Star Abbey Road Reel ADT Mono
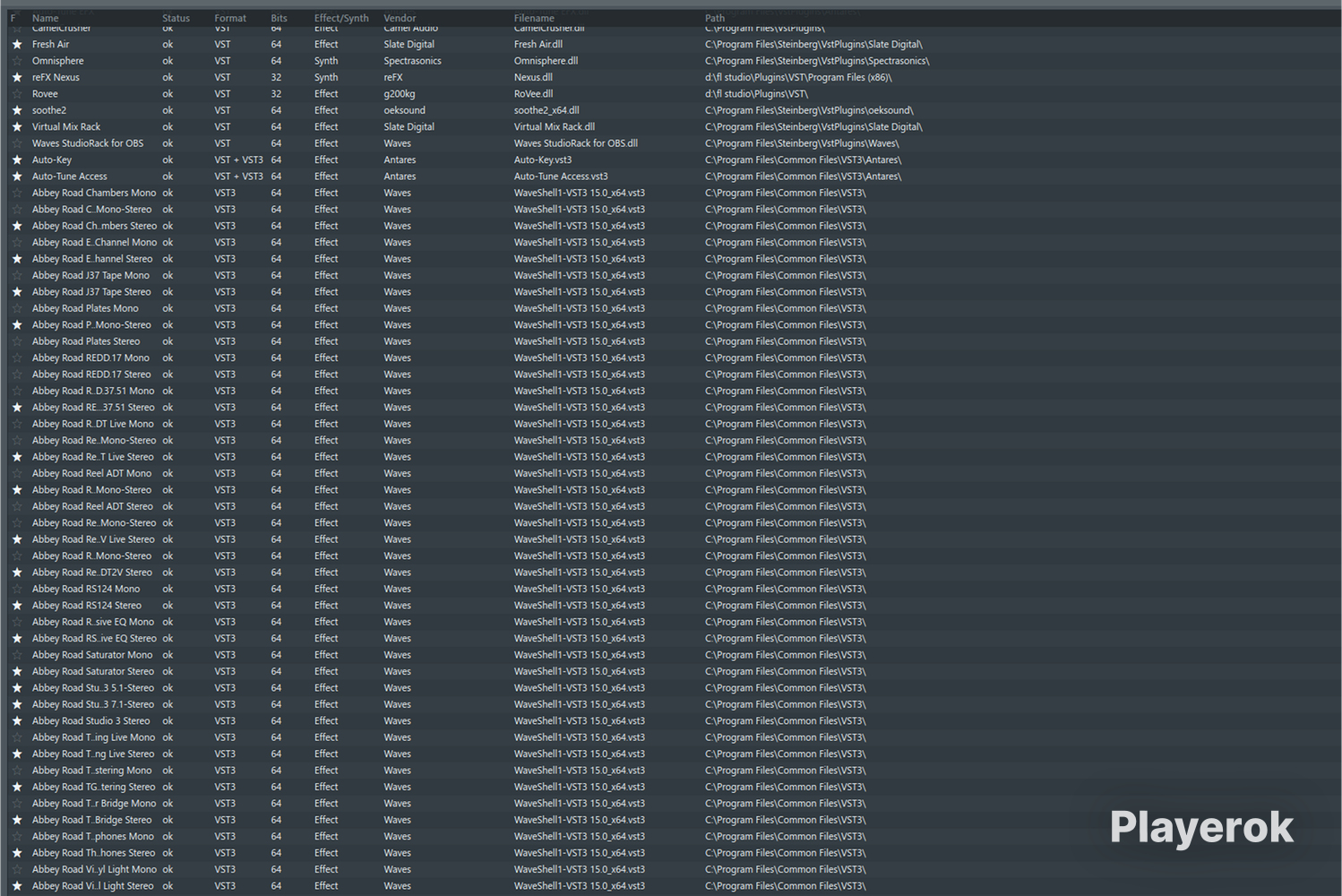 [17, 473]
